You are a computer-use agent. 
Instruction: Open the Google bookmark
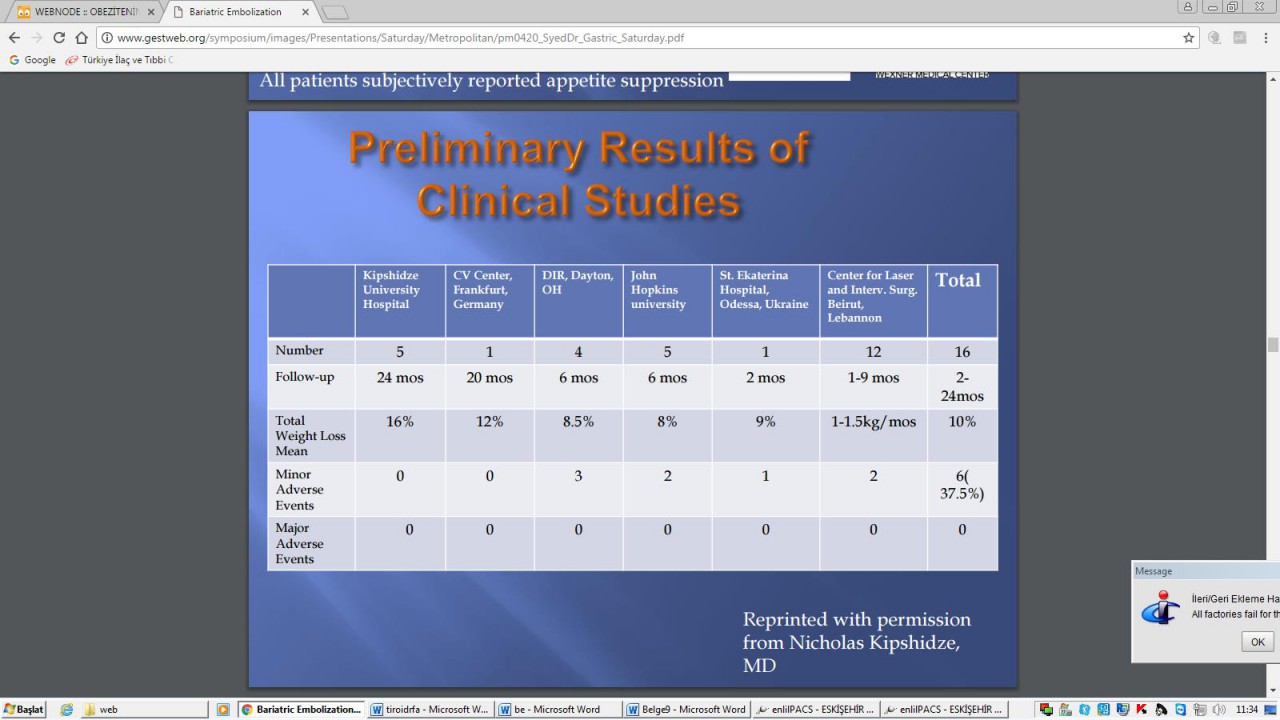click(32, 60)
